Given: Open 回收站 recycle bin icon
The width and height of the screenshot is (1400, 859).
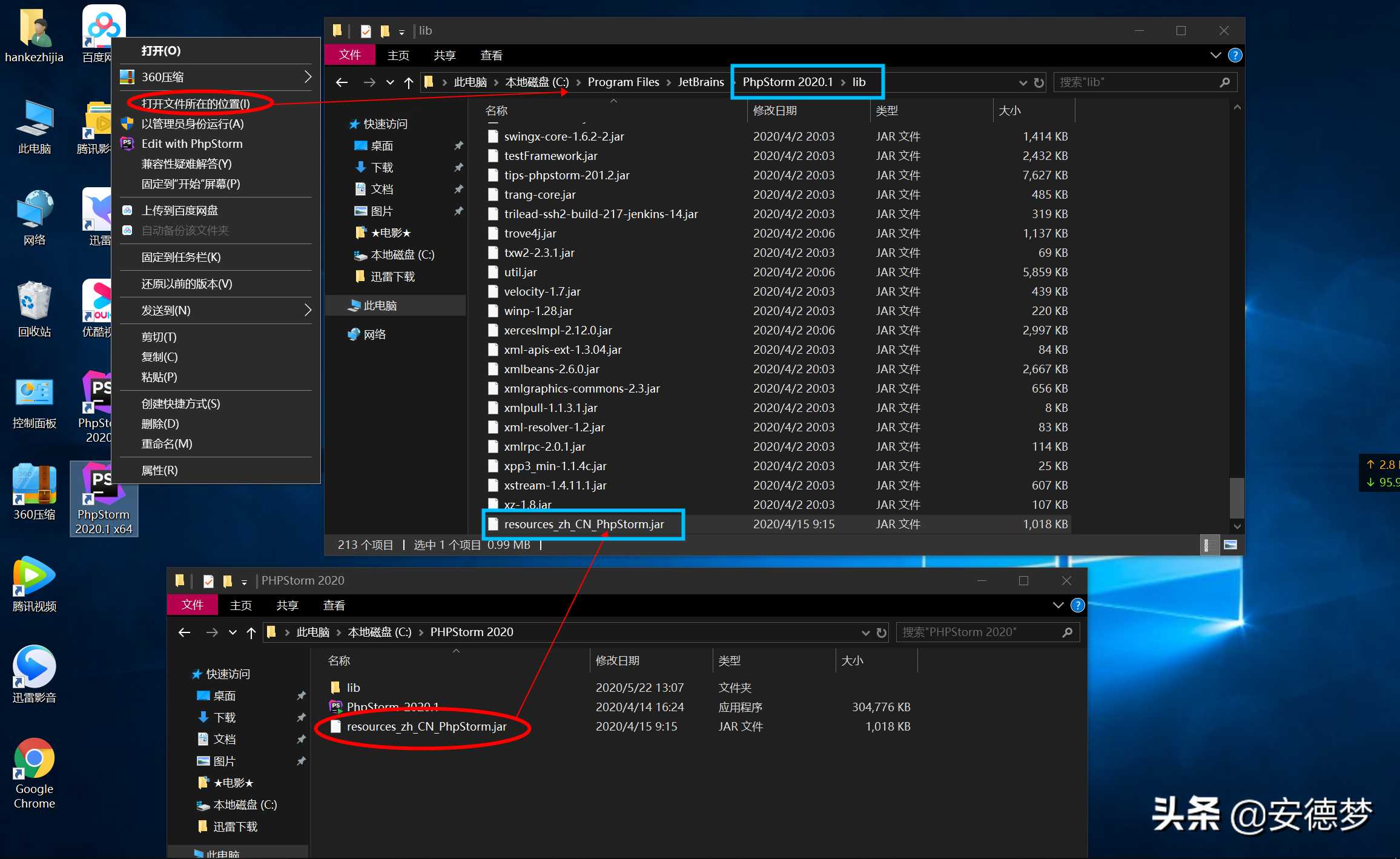Looking at the screenshot, I should [x=34, y=309].
